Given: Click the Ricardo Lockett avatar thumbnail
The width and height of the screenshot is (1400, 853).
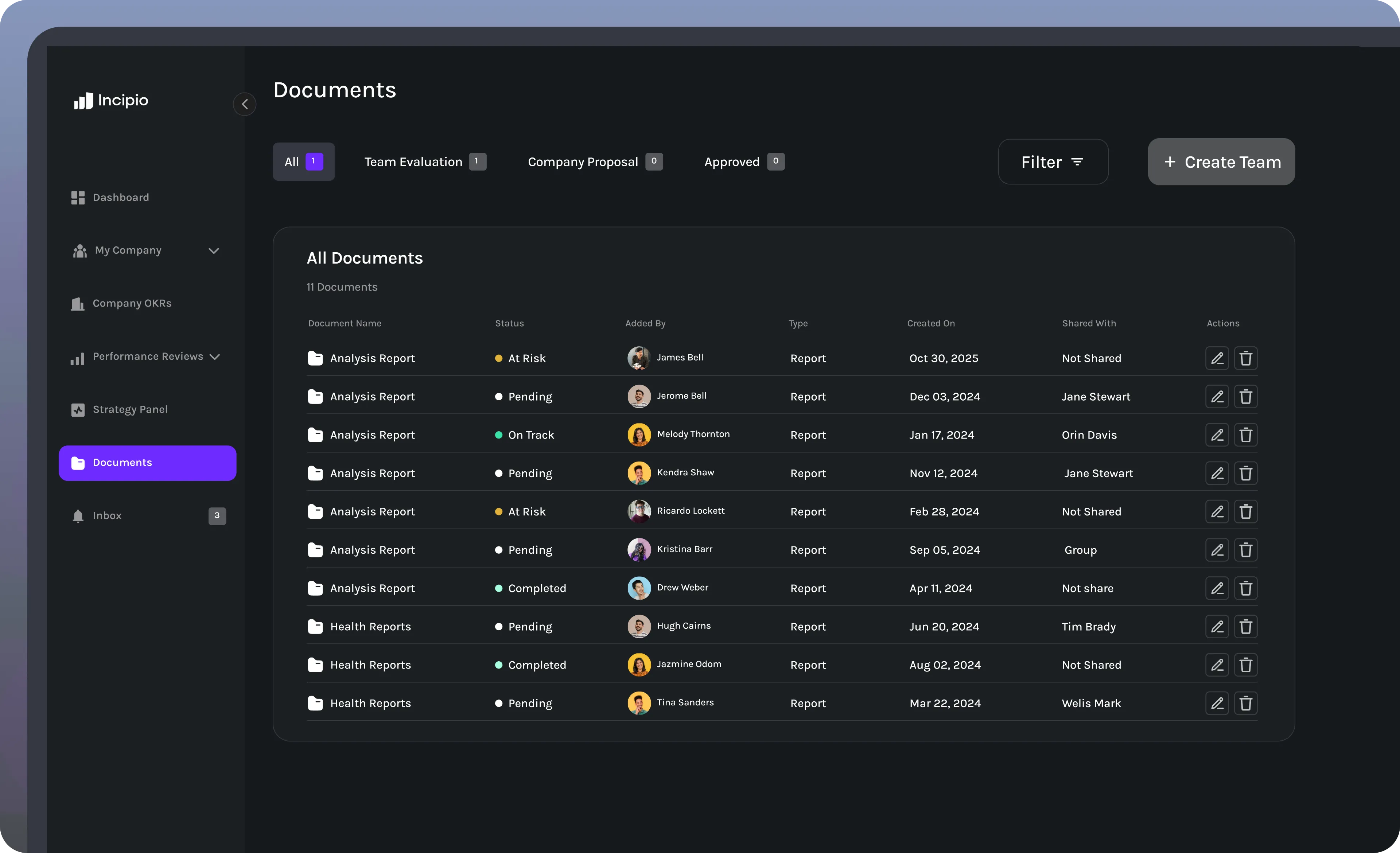Looking at the screenshot, I should coord(639,511).
